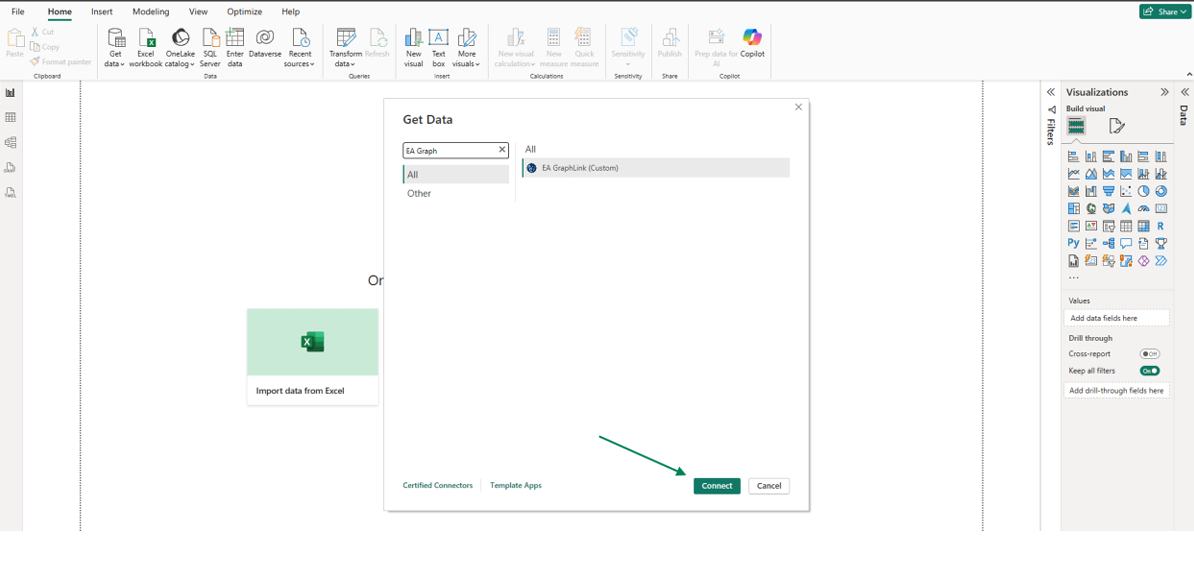Screen dimensions: 1194x572
Task: Open the SQL Server data source
Action: click(x=210, y=46)
